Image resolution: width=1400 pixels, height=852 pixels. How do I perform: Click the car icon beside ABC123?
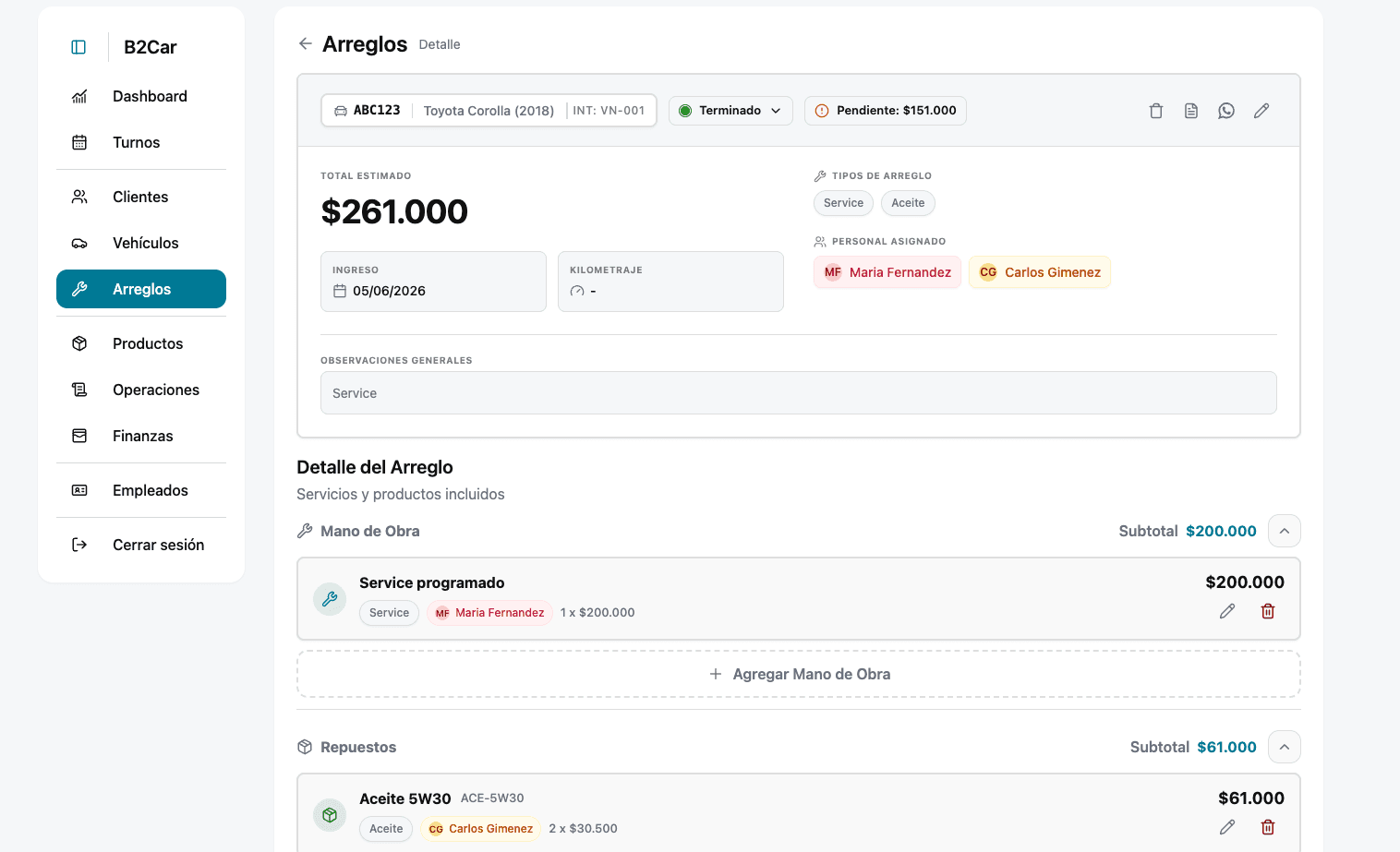click(341, 111)
